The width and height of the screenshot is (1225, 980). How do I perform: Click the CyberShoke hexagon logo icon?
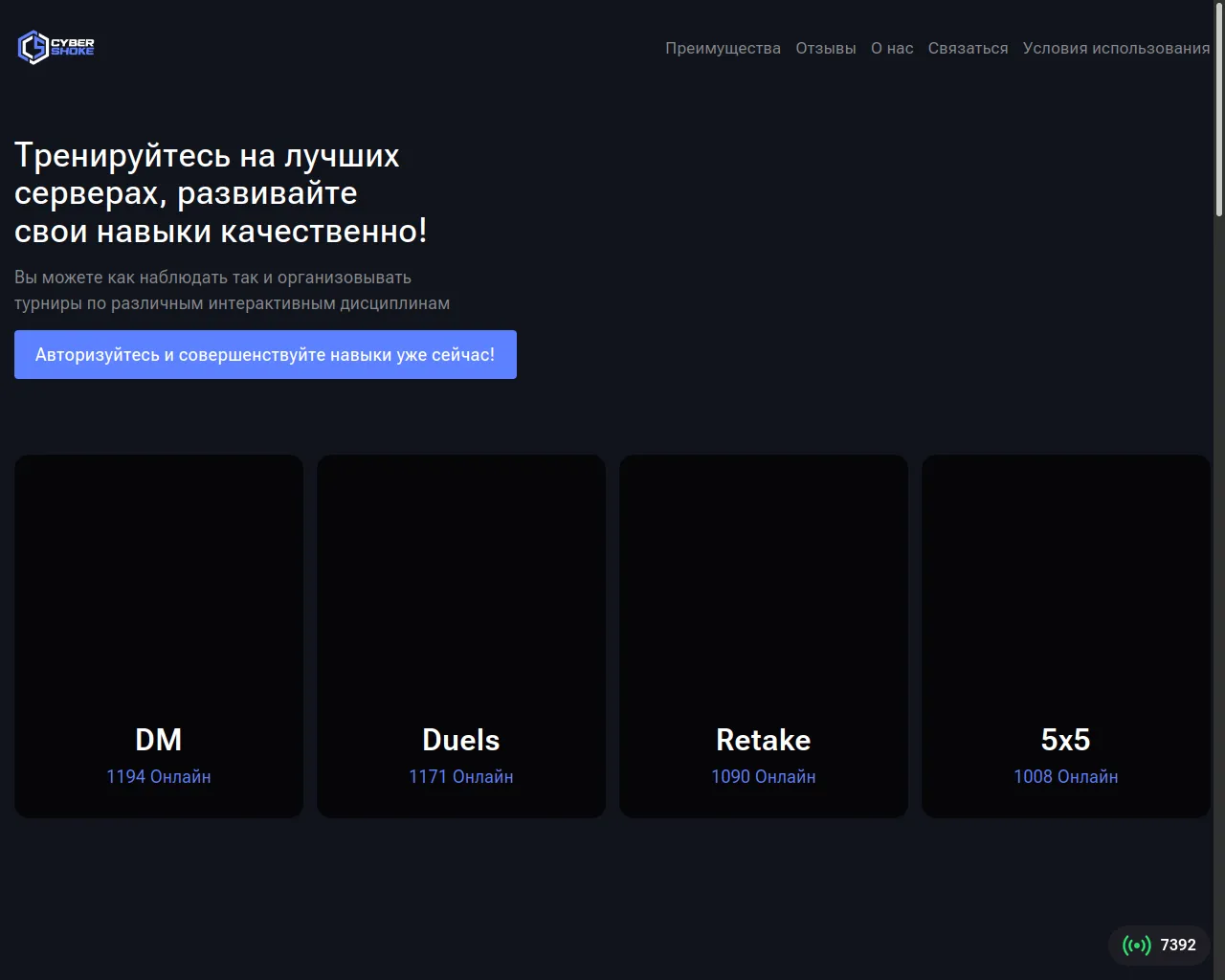pyautogui.click(x=33, y=47)
